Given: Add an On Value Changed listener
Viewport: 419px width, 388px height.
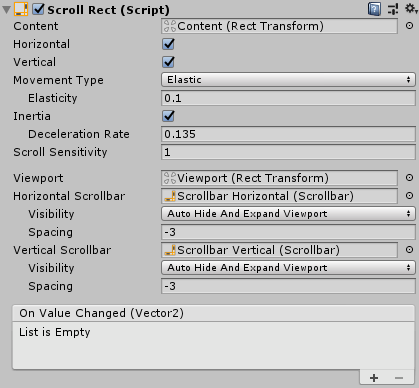Looking at the screenshot, I should point(374,378).
